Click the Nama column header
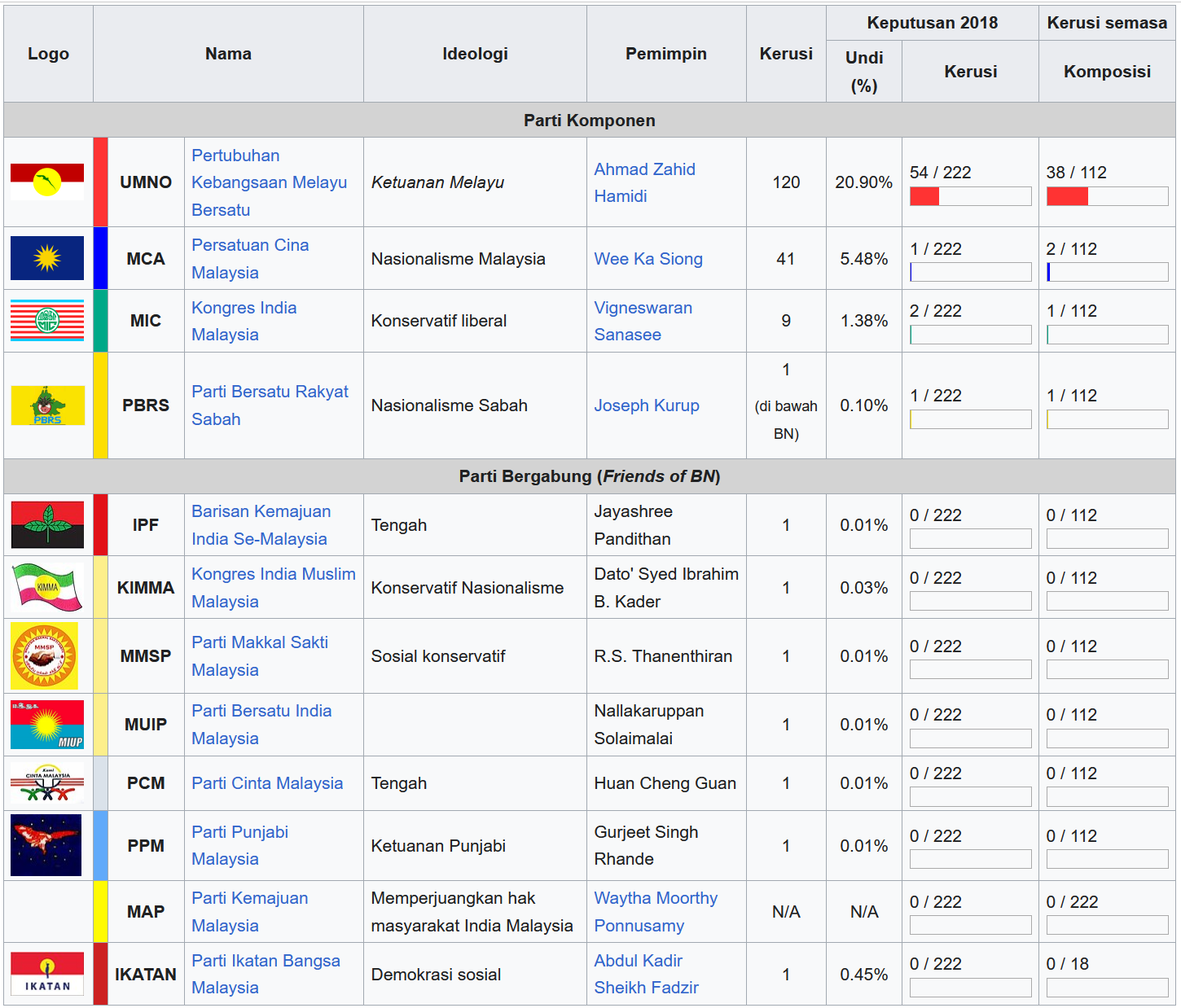The image size is (1181, 1008). click(x=228, y=54)
